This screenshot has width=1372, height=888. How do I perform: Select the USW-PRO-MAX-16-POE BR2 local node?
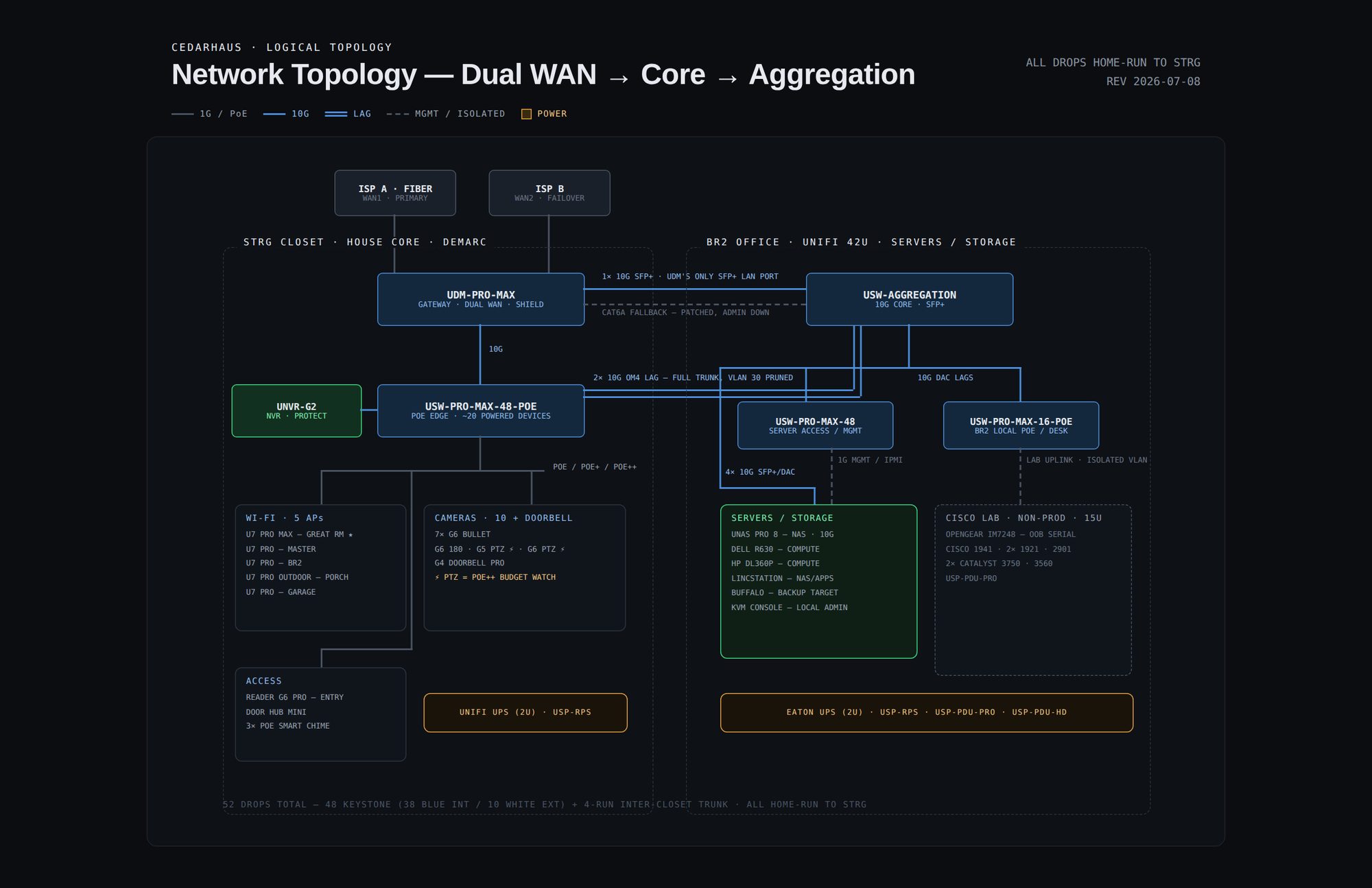point(1021,425)
